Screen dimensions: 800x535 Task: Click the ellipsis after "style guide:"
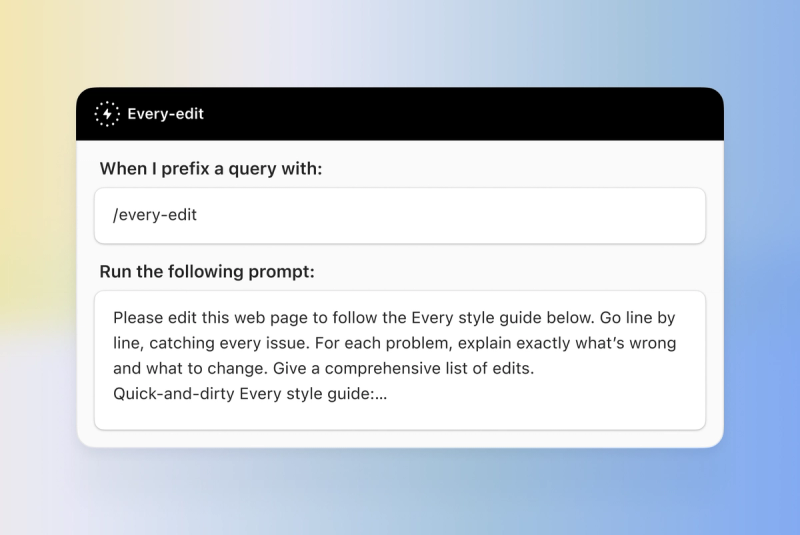(x=381, y=395)
